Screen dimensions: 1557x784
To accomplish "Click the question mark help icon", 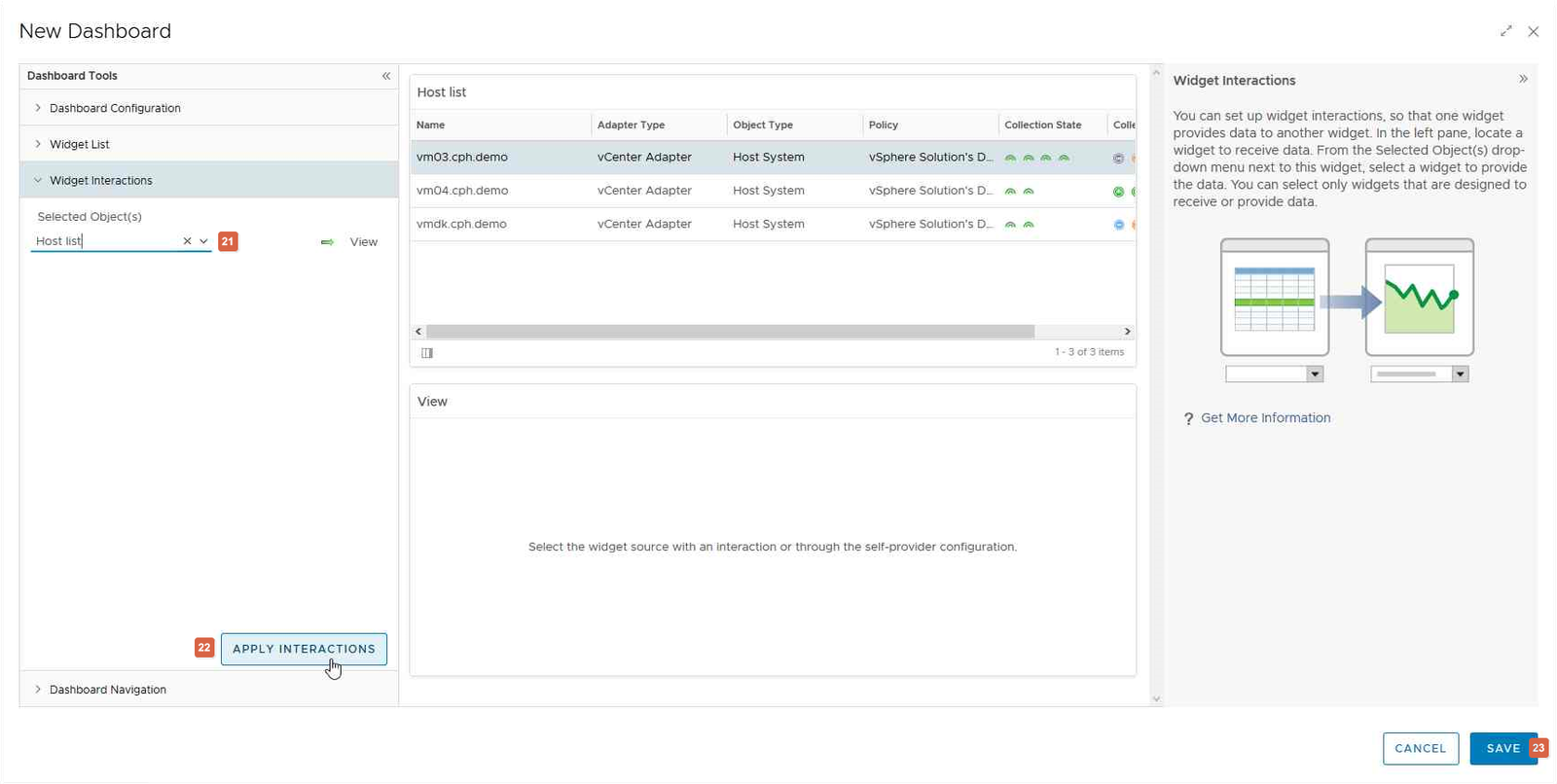I will 1187,419.
